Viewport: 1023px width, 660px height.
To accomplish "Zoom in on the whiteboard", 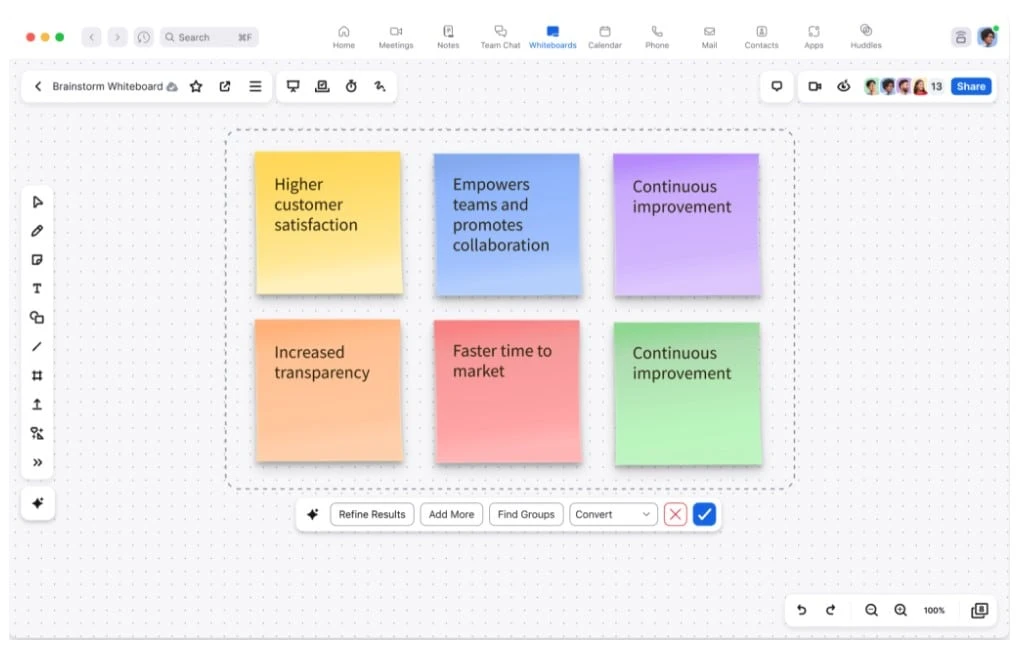I will [900, 610].
